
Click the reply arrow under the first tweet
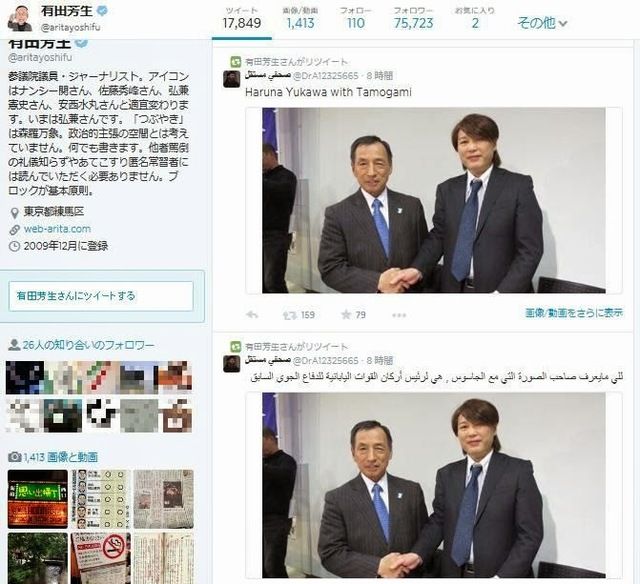[x=252, y=315]
